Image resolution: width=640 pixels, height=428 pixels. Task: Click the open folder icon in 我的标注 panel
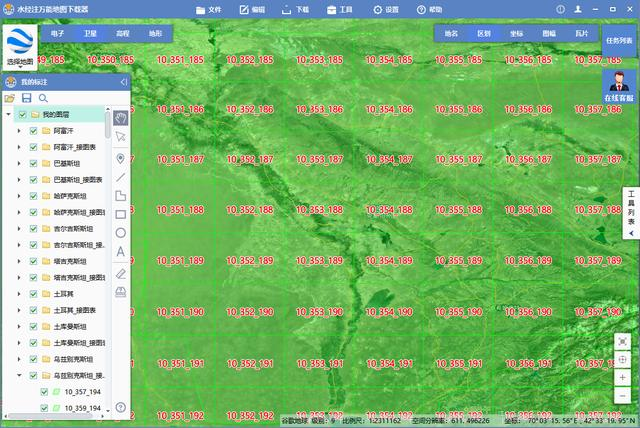[9, 98]
